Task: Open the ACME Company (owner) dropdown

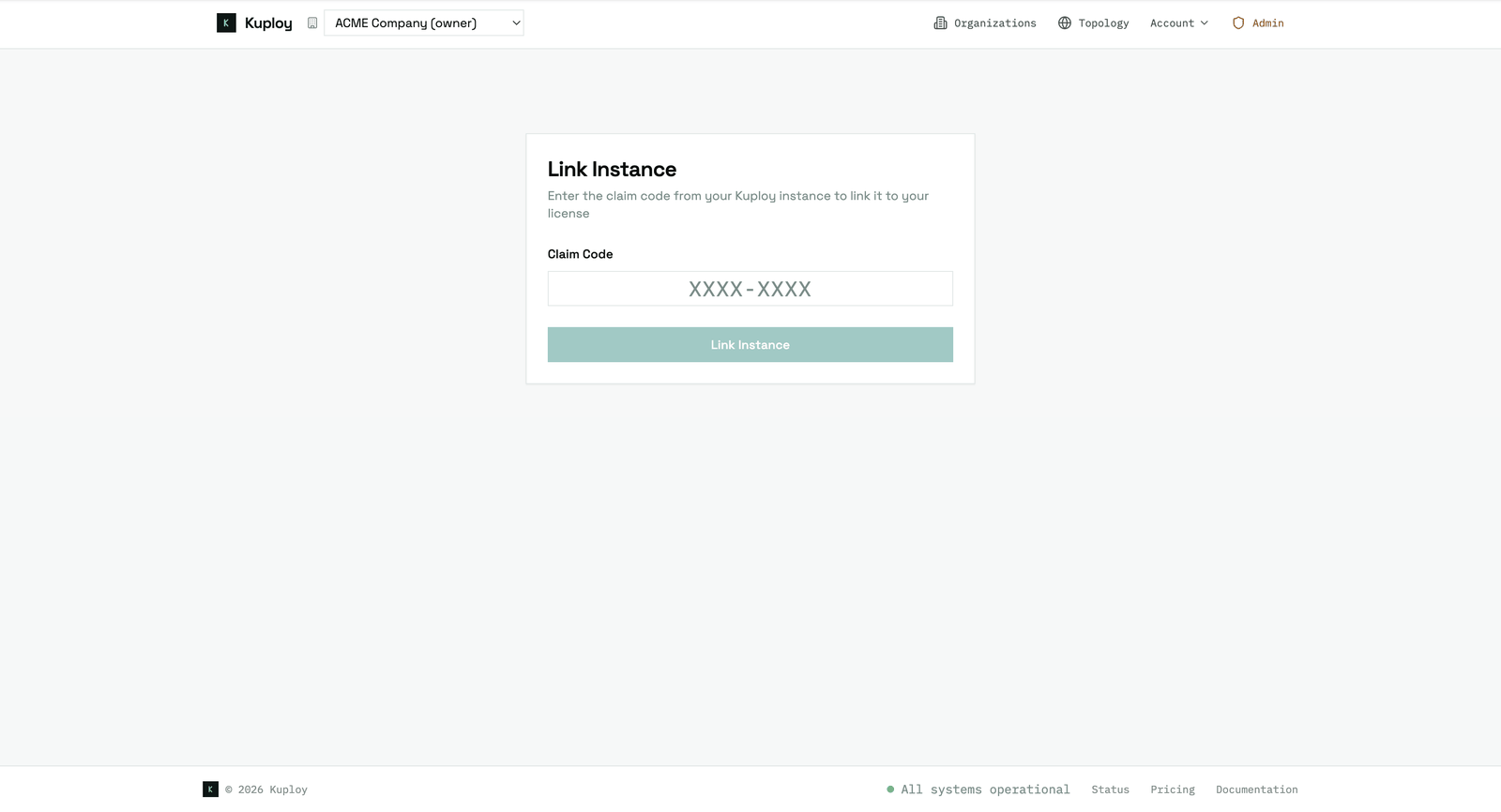Action: coord(424,23)
